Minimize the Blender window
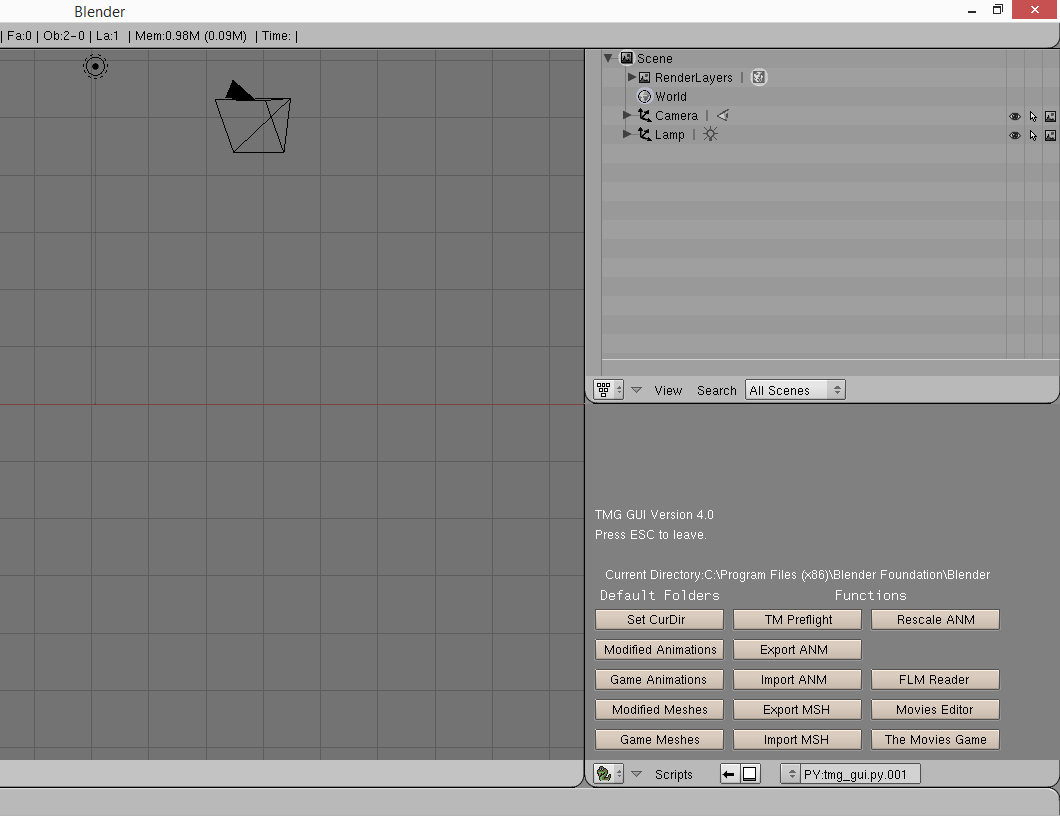Viewport: 1060px width, 816px height. pyautogui.click(x=971, y=11)
